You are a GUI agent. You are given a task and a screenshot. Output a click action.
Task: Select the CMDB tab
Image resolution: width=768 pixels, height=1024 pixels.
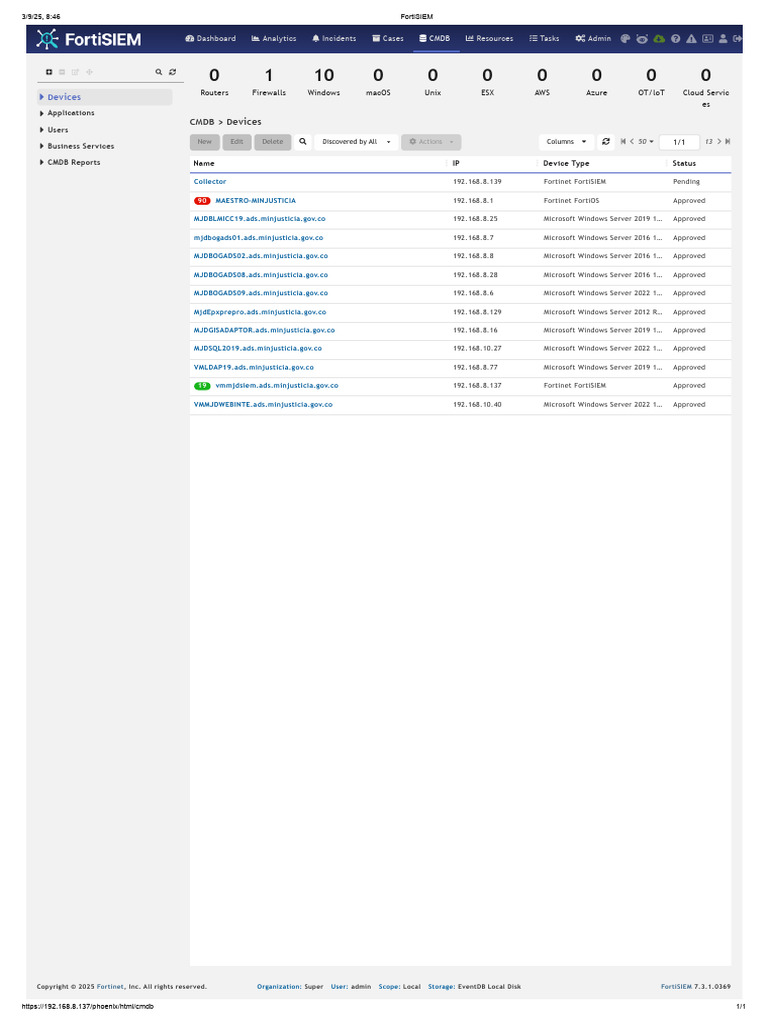(434, 39)
